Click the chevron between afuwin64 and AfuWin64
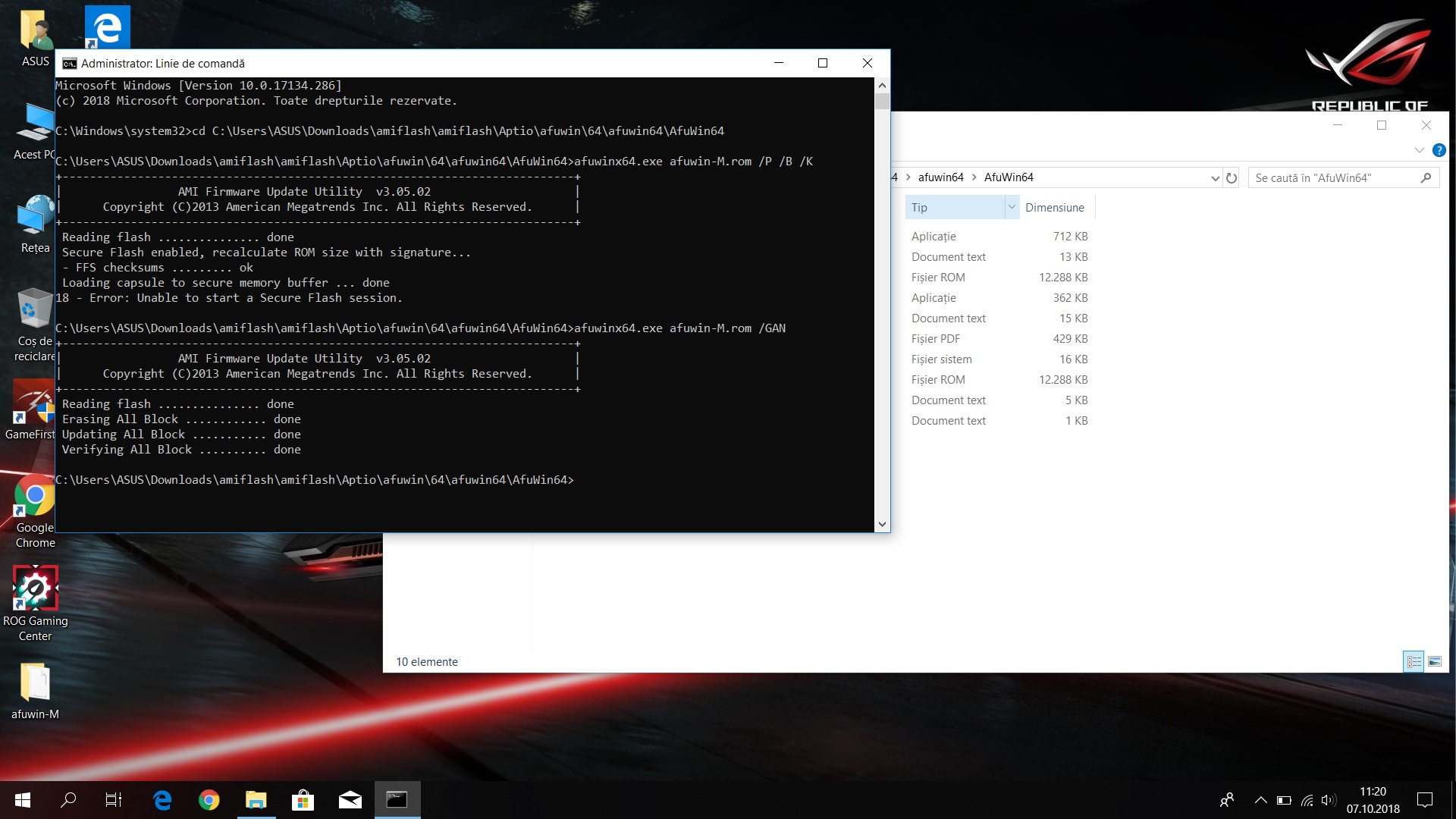1456x819 pixels. pos(974,177)
